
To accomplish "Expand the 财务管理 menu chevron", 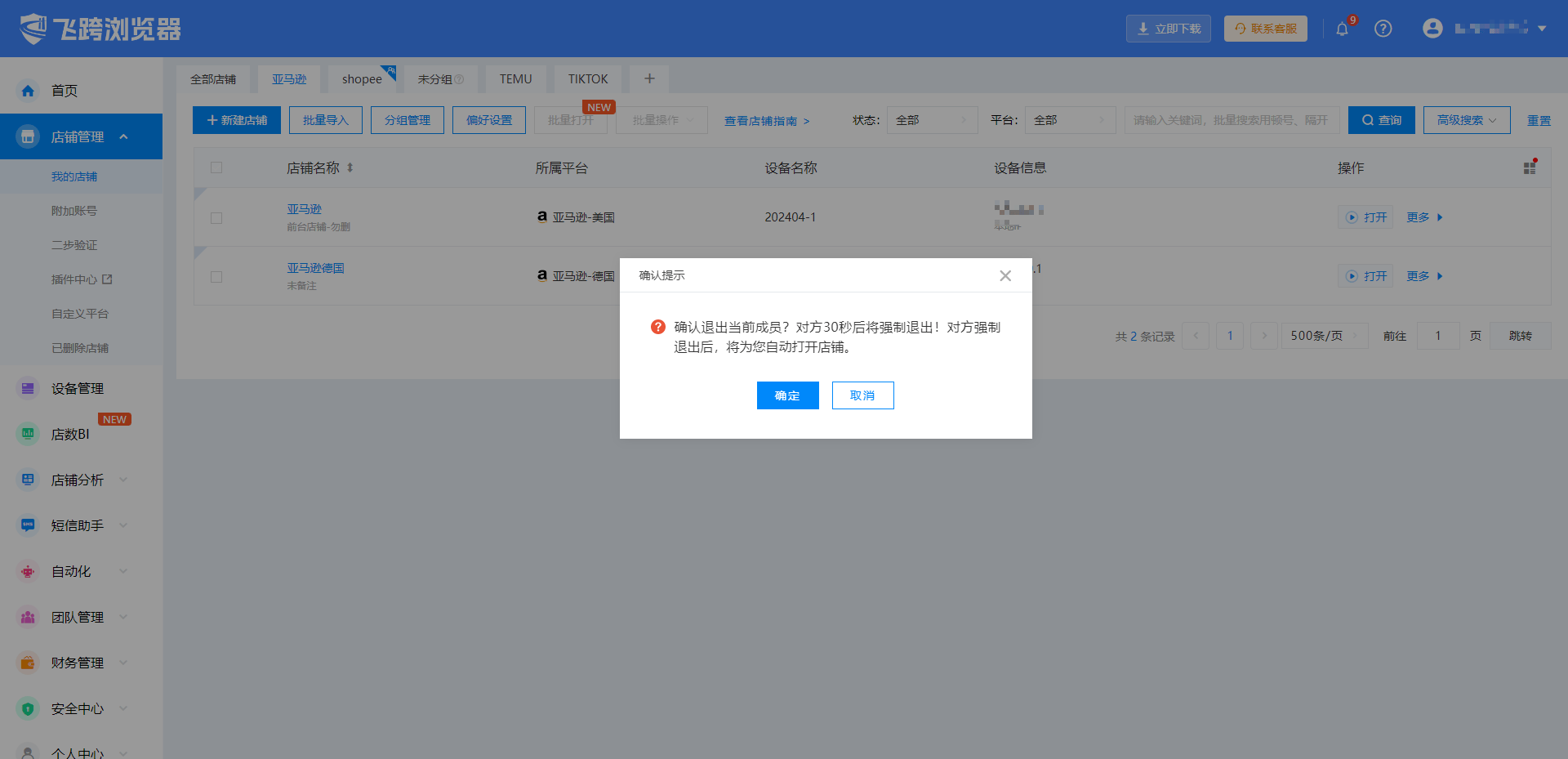I will coord(123,663).
